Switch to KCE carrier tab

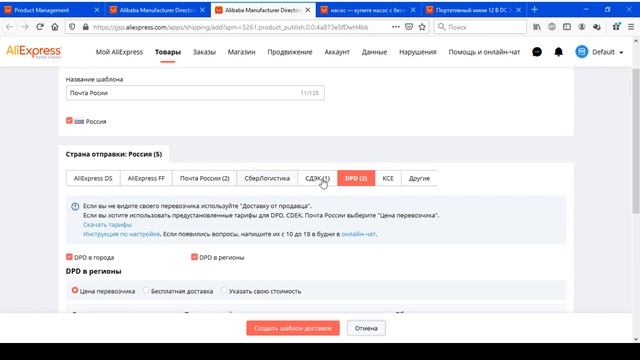pos(388,178)
